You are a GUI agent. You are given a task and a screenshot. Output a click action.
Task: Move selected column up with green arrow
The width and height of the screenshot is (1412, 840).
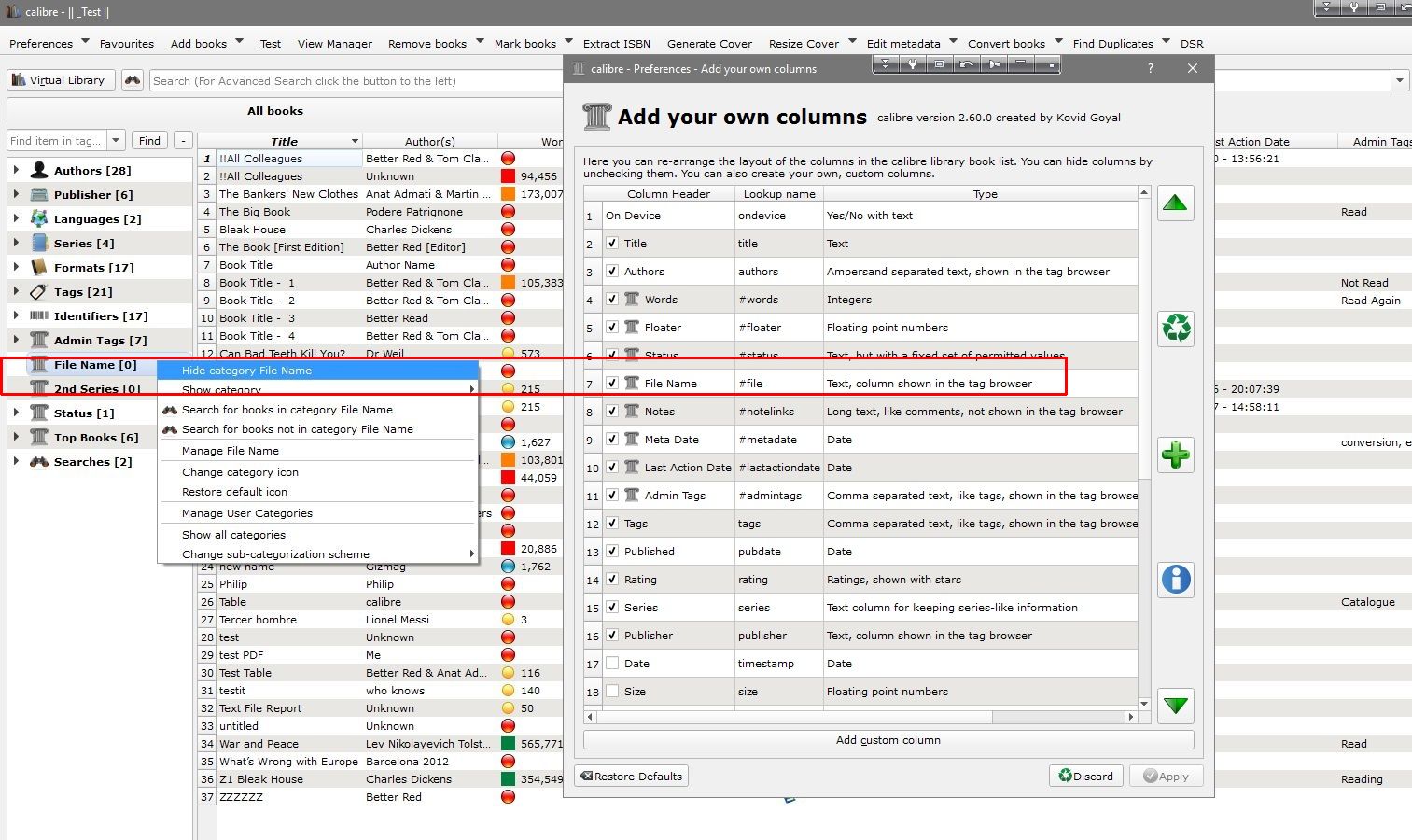coord(1176,203)
